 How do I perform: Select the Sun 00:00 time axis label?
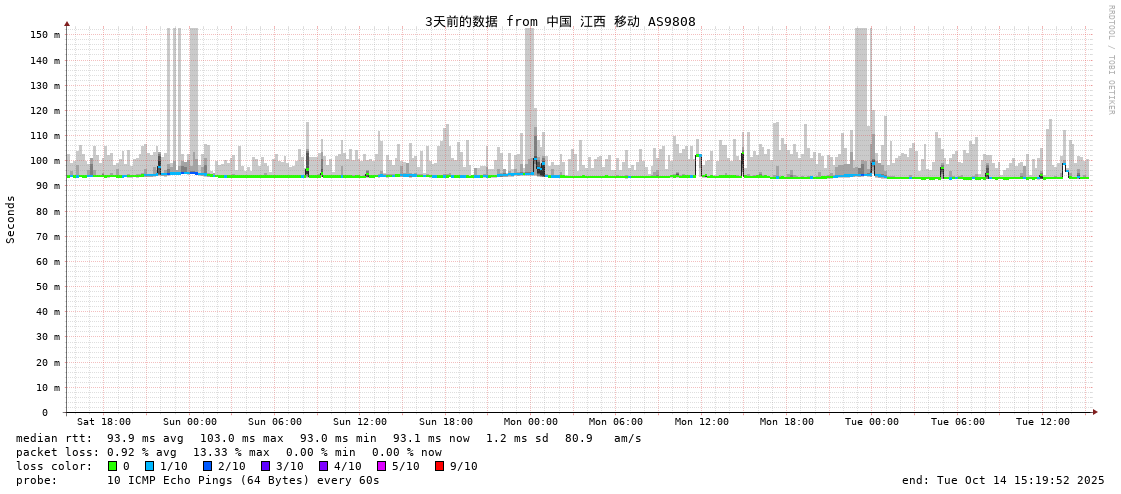coord(190,422)
